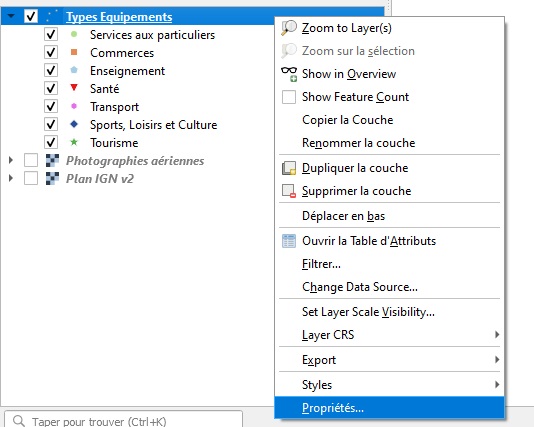Select the Photographies aériennes layer name
Screen dimensions: 534x427
tap(135, 161)
